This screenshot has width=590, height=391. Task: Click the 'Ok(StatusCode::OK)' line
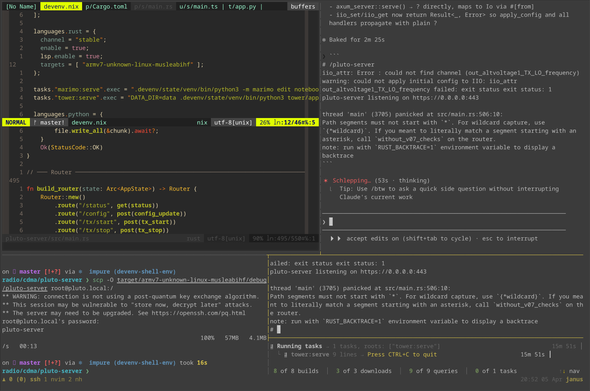[71, 147]
